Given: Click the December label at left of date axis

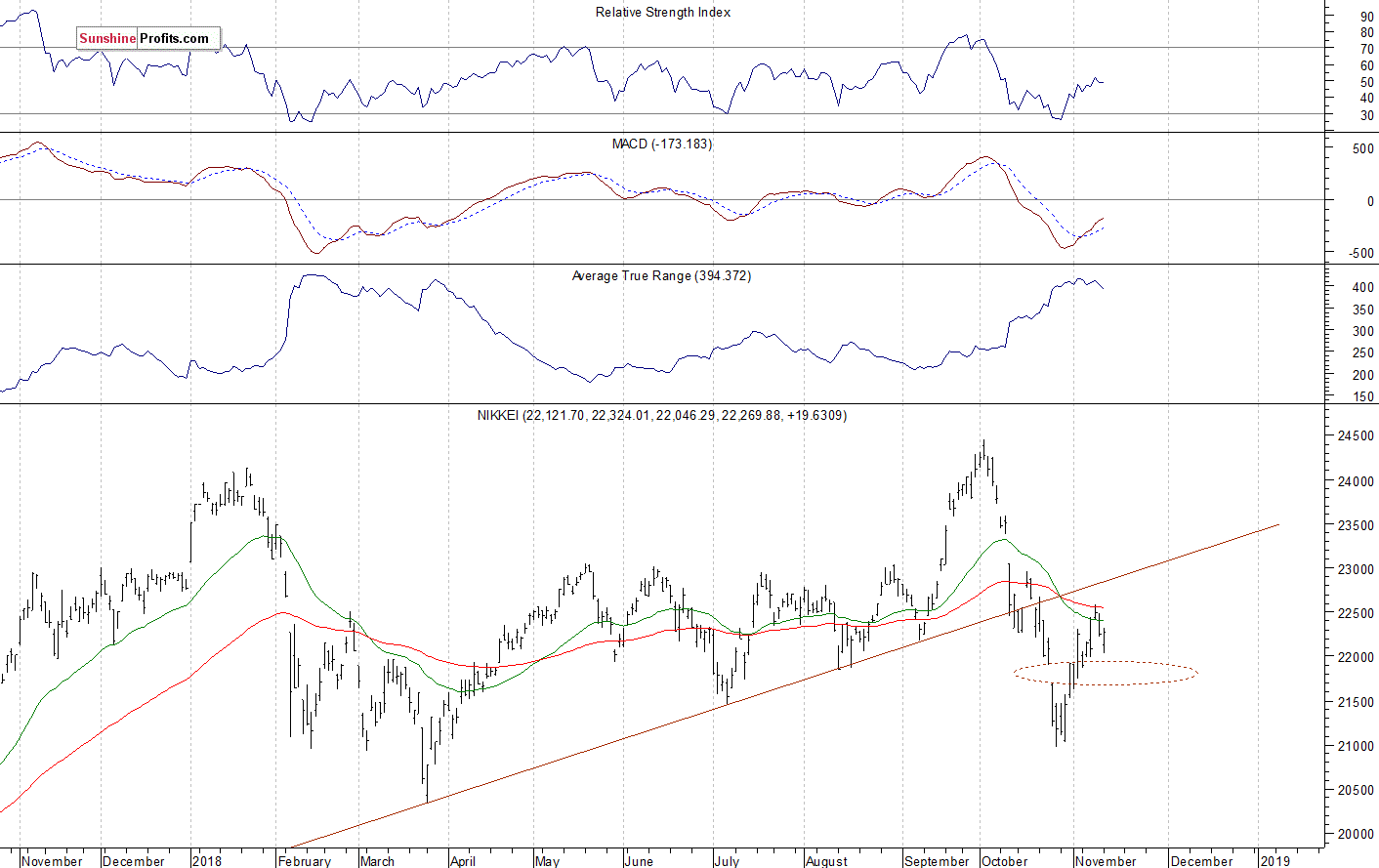Looking at the screenshot, I should click(134, 861).
